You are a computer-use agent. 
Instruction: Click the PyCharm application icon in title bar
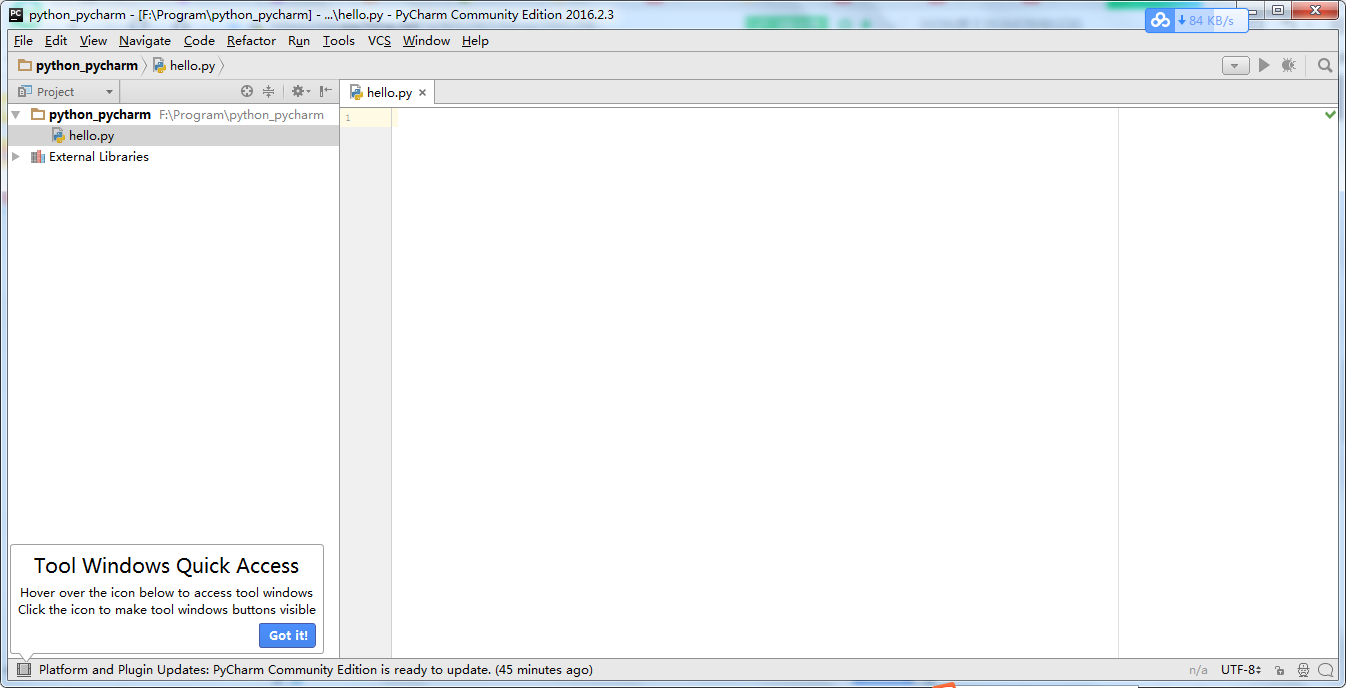[16, 15]
